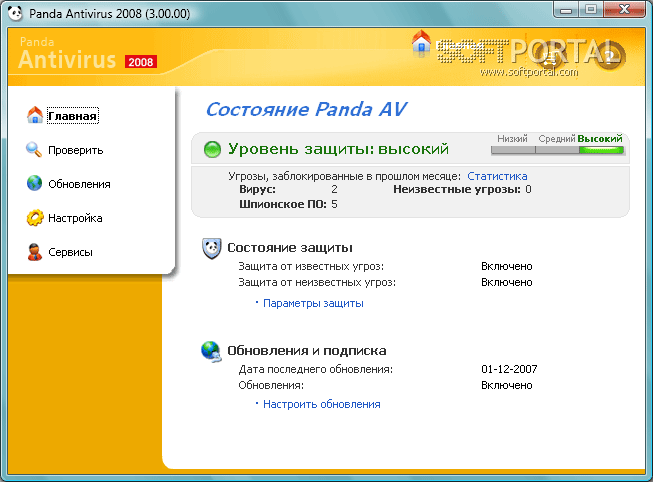Close the Panda Antivirus window

click(x=624, y=10)
